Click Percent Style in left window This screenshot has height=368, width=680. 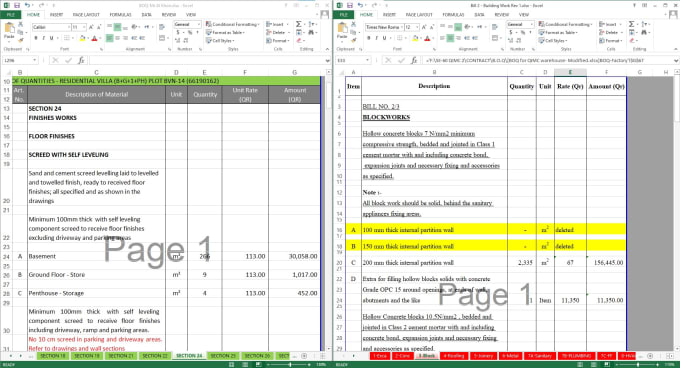[x=190, y=33]
